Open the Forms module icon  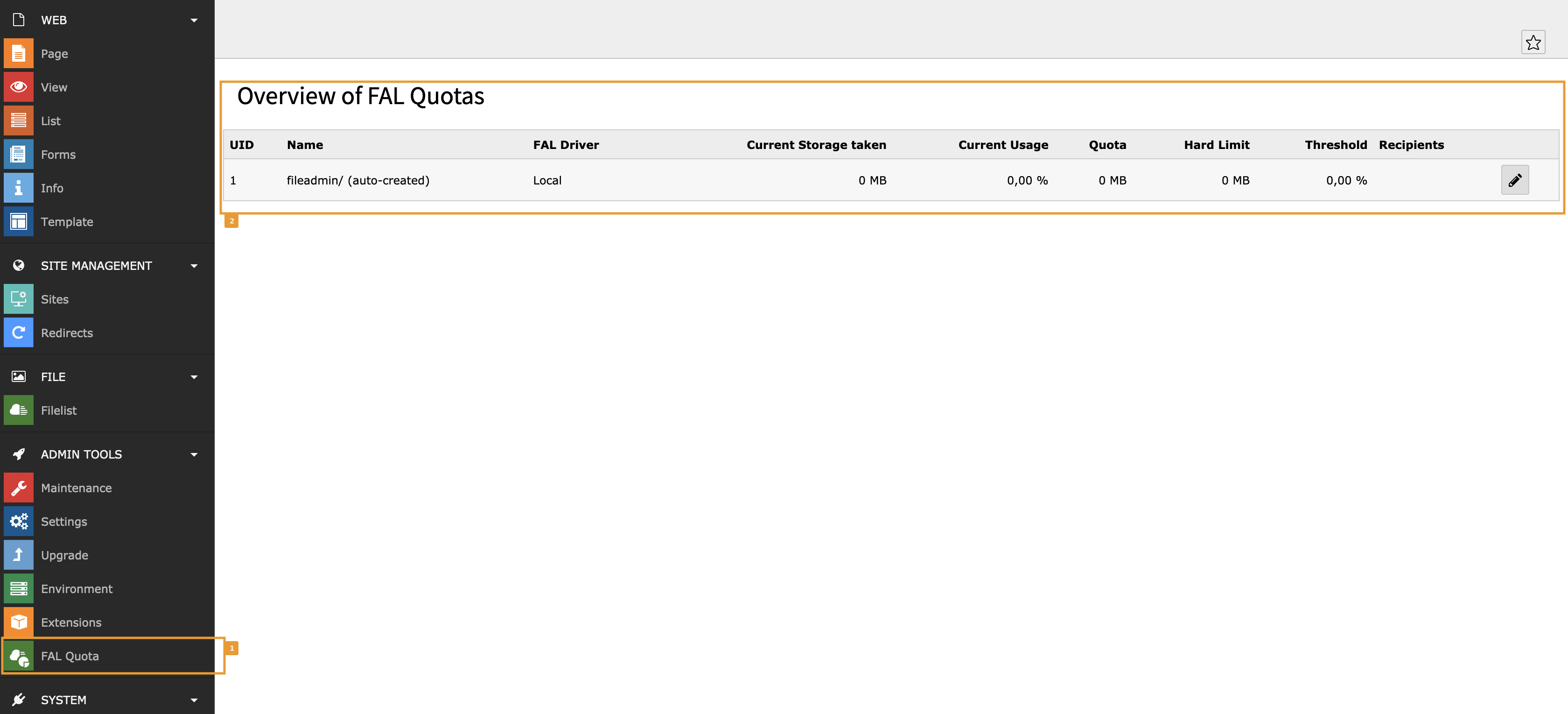tap(18, 154)
